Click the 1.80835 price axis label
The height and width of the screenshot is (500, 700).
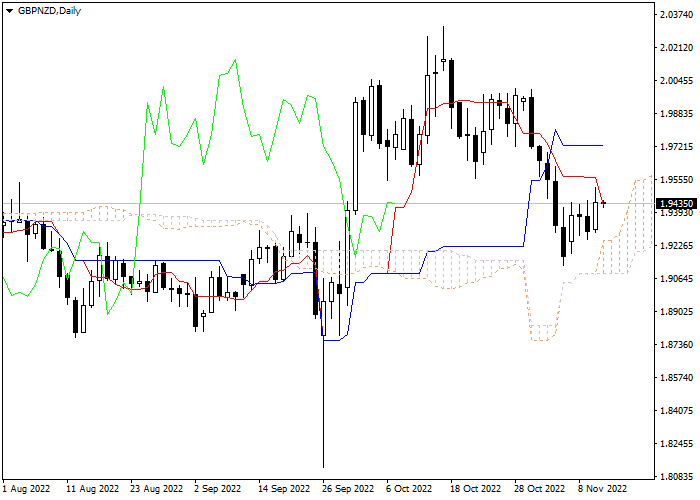pyautogui.click(x=676, y=477)
